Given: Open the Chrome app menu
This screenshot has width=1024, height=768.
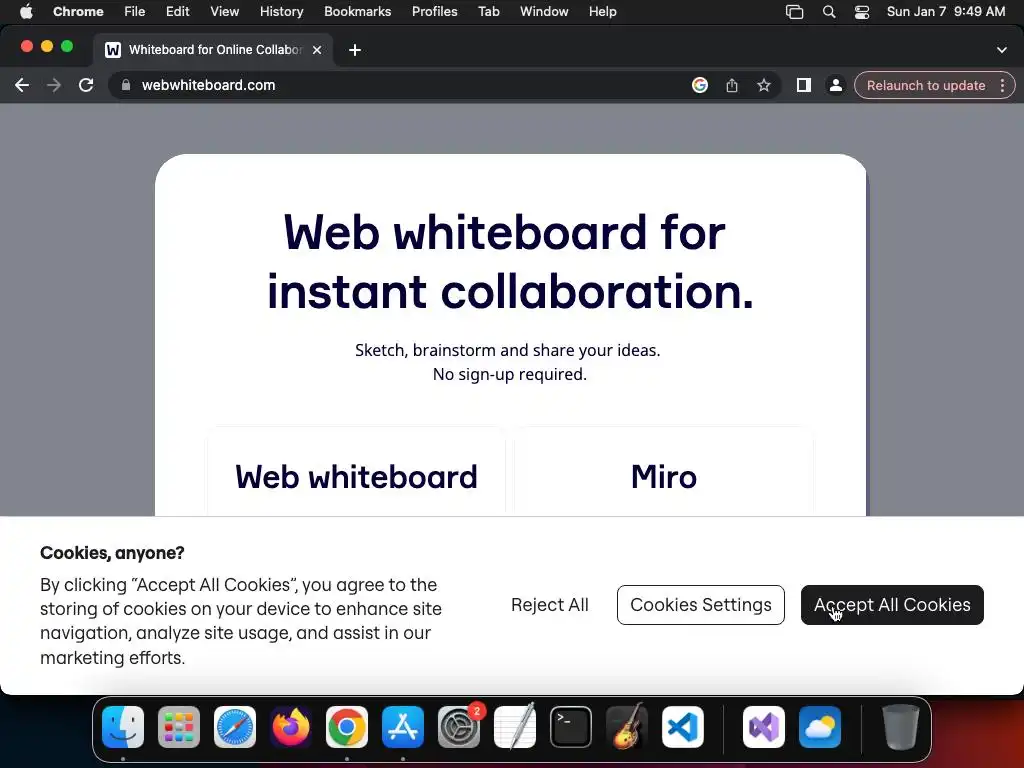Looking at the screenshot, I should tap(78, 12).
